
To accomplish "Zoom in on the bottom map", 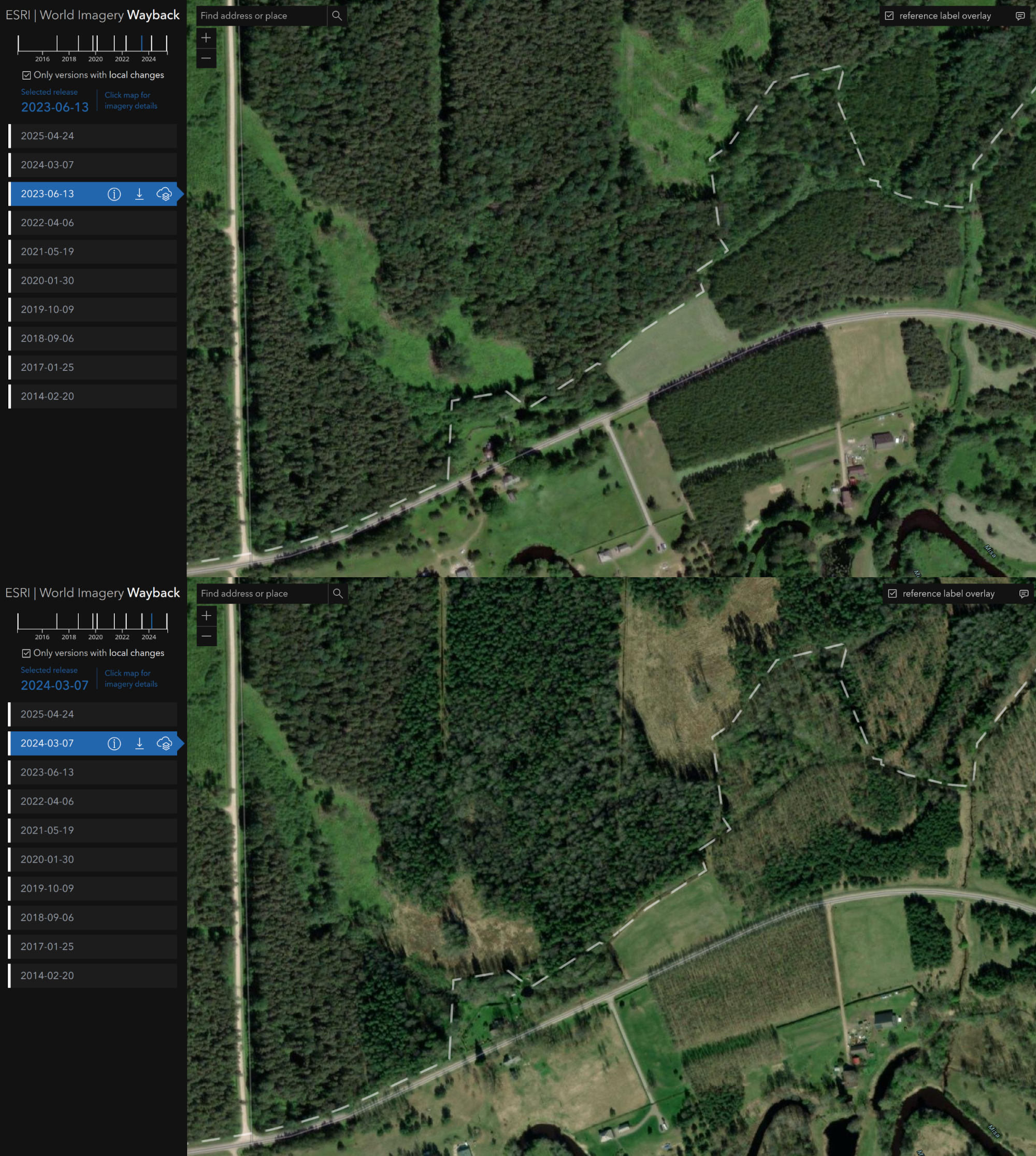I will 206,616.
